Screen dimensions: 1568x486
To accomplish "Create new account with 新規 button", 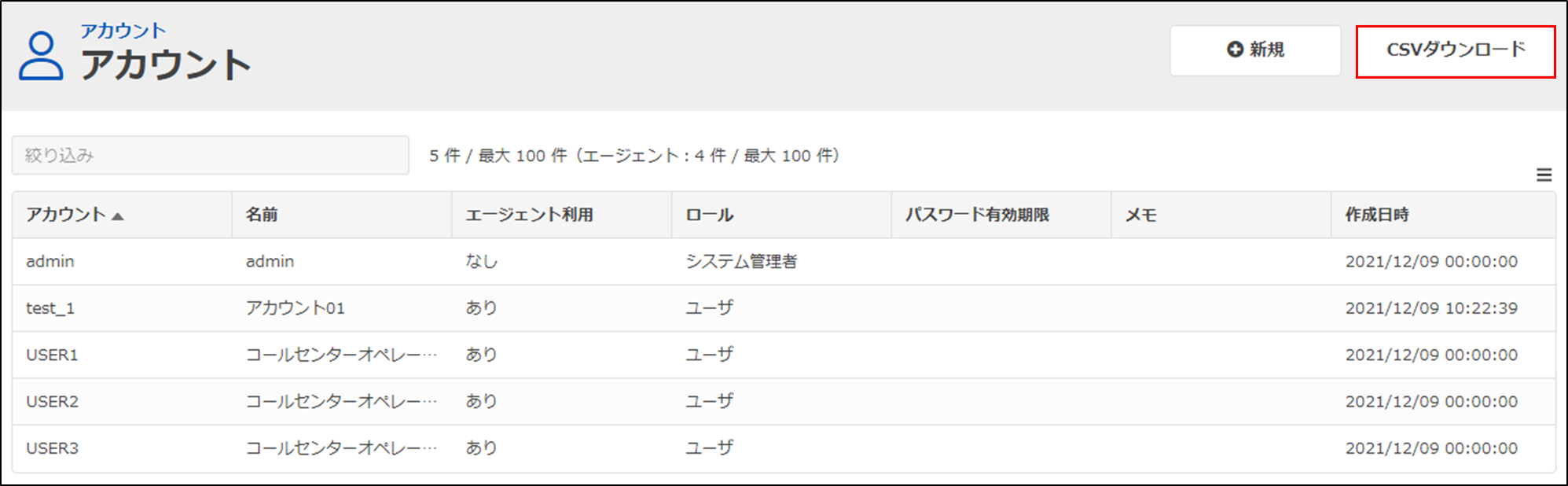I will (x=1255, y=51).
